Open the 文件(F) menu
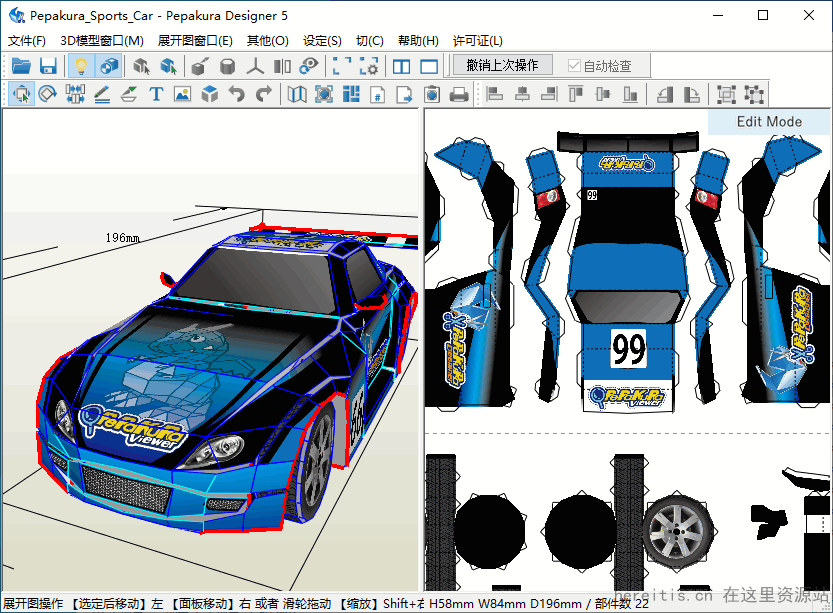Image resolution: width=833 pixels, height=613 pixels. [x=27, y=41]
